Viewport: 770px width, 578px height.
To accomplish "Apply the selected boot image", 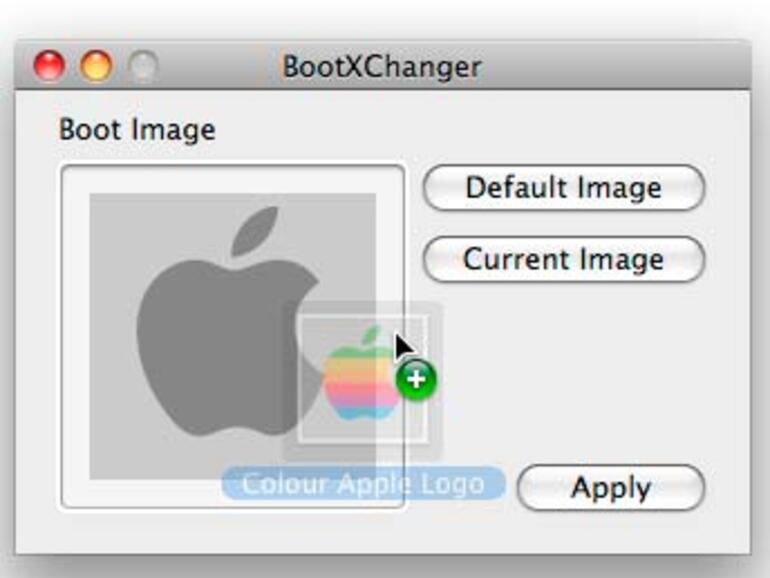I will point(610,488).
